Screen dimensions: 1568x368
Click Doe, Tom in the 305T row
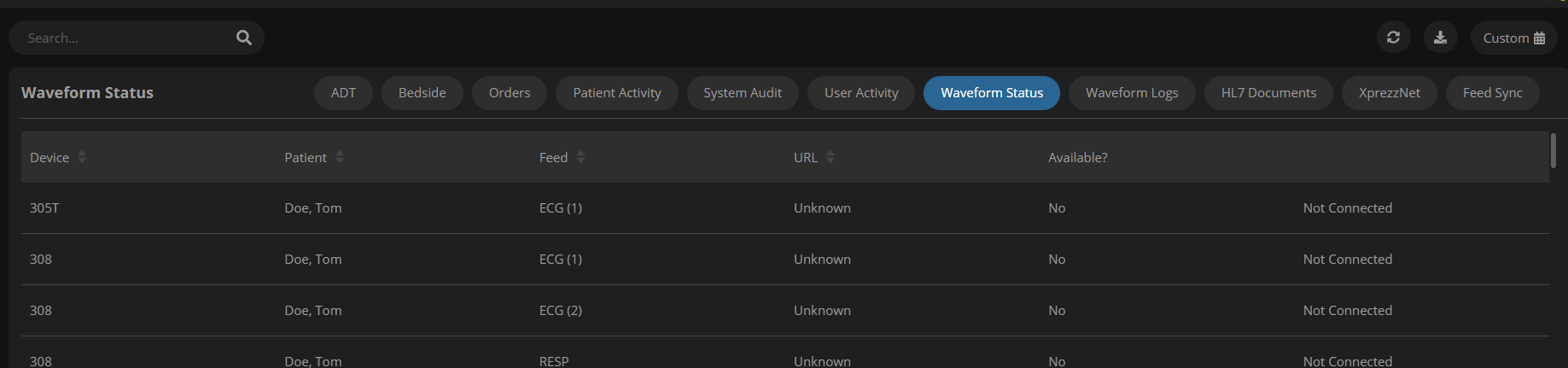pos(313,208)
